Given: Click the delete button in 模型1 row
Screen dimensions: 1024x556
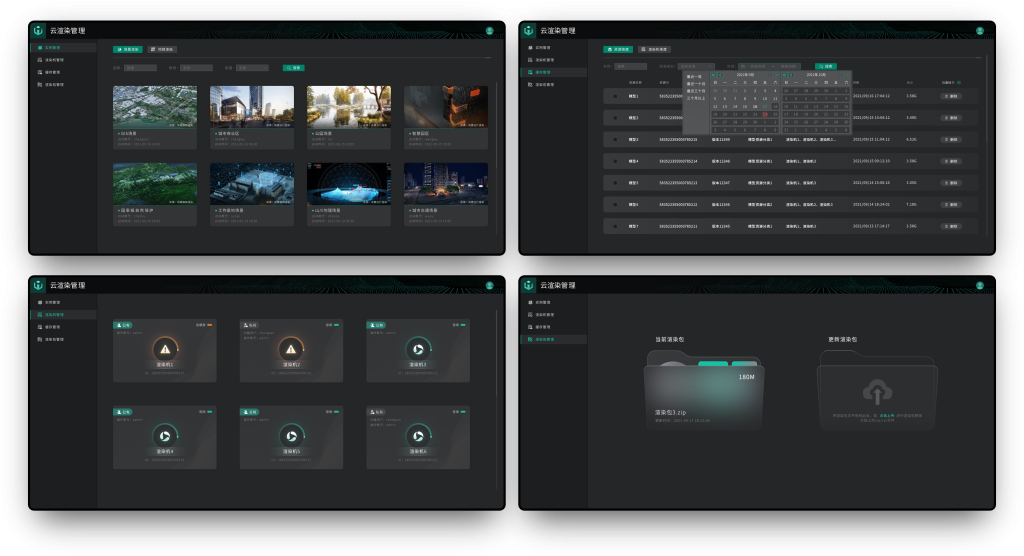Looking at the screenshot, I should click(951, 96).
